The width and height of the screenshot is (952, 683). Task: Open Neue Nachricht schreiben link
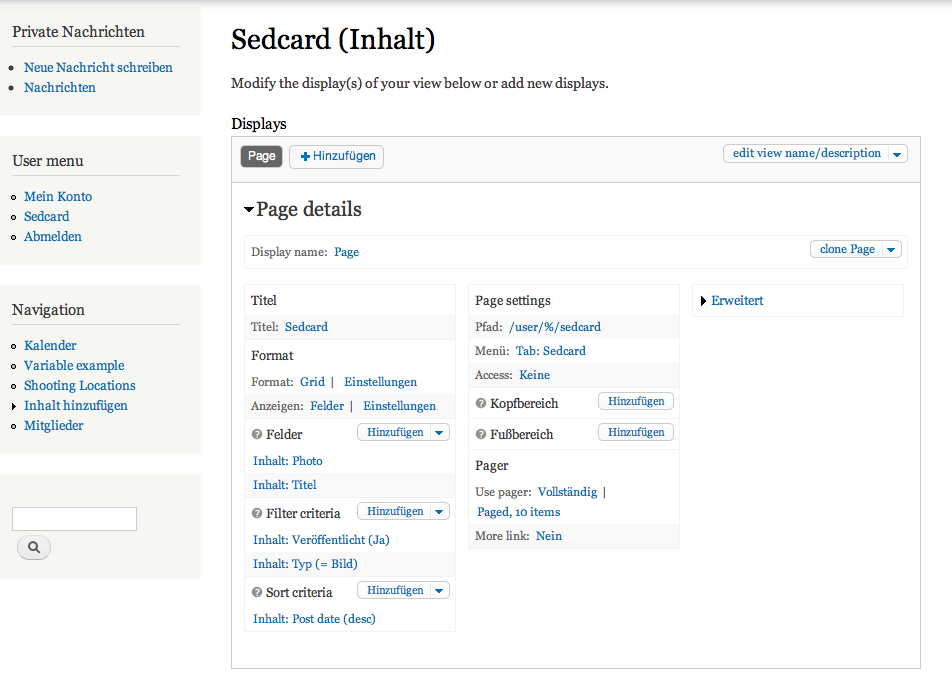[98, 68]
